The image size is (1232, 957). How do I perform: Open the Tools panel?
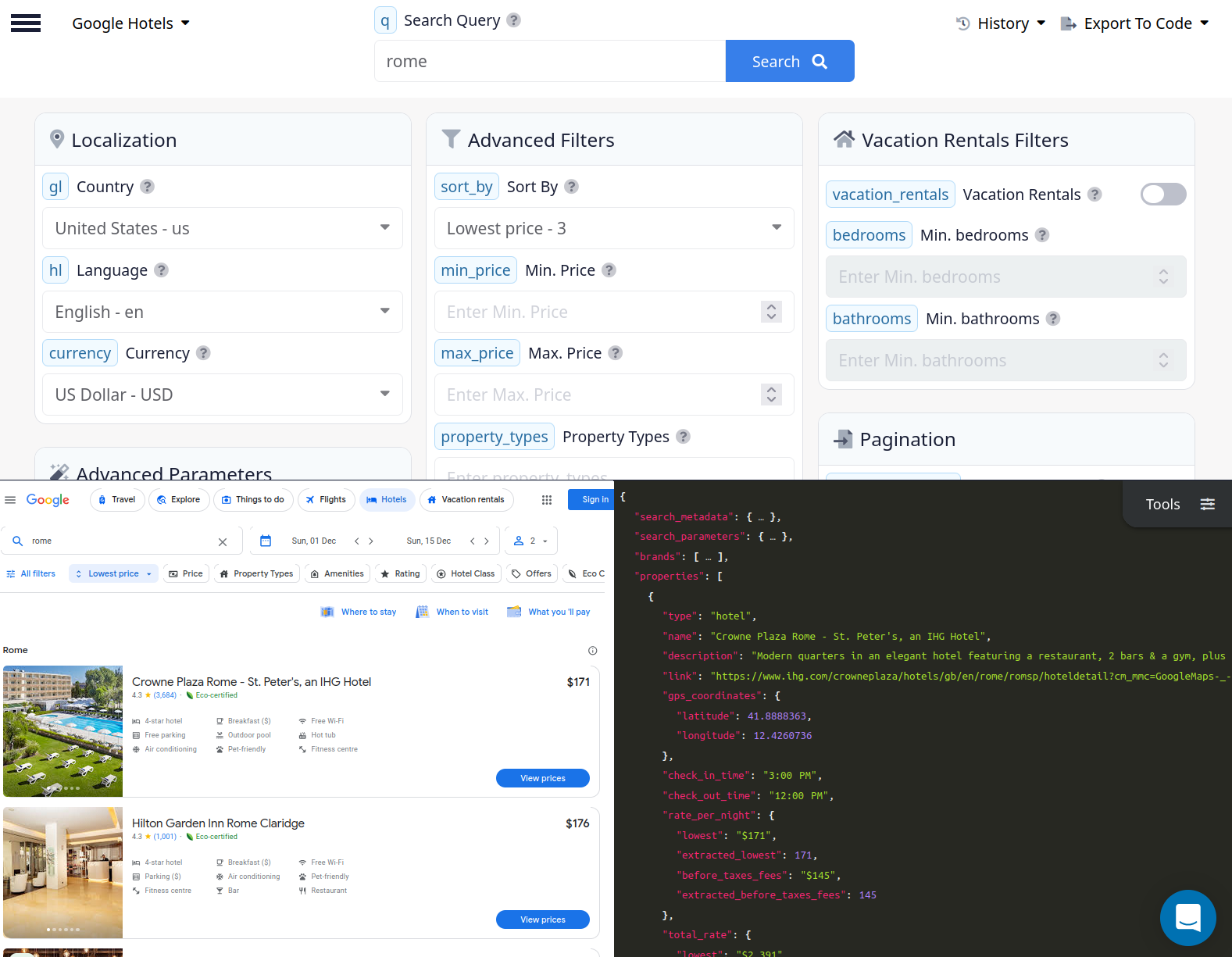pos(1179,505)
